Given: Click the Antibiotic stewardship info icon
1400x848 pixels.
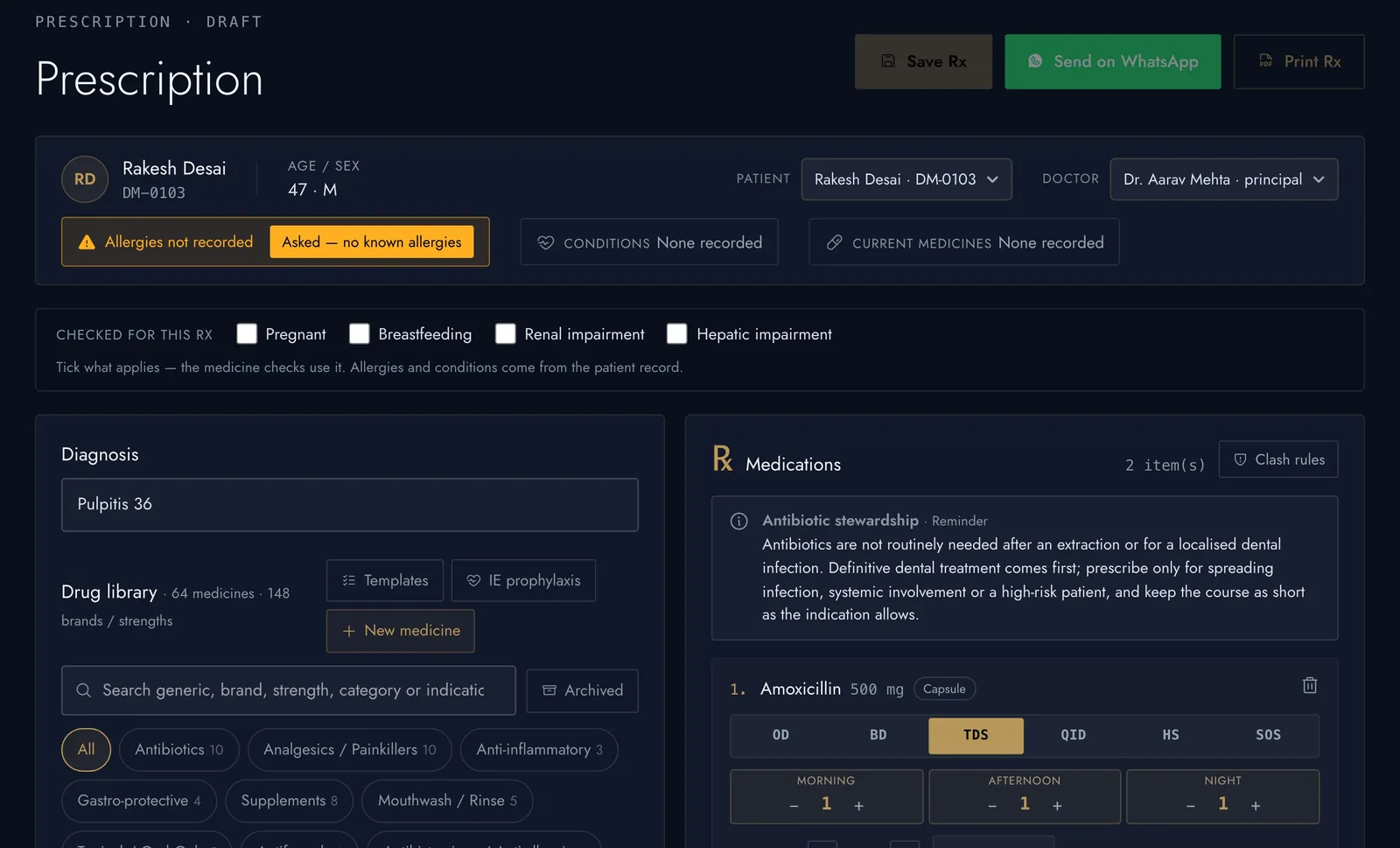Looking at the screenshot, I should coord(739,522).
